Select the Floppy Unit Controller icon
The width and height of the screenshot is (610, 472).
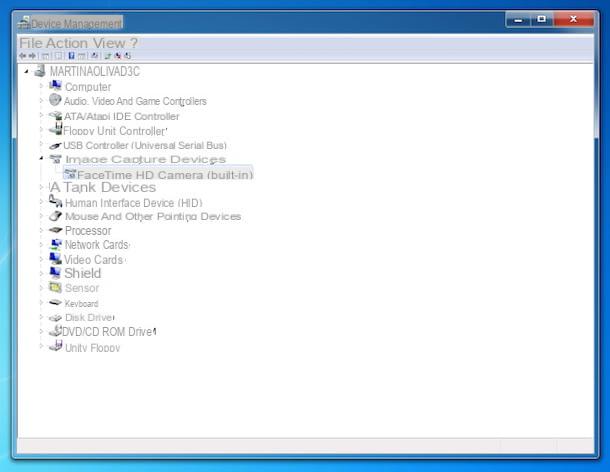56,129
